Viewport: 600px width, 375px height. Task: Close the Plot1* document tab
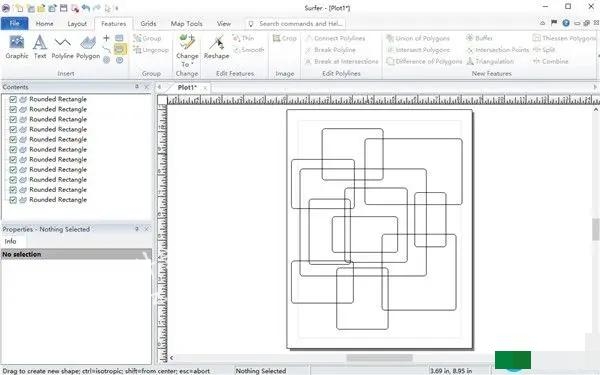[205, 88]
